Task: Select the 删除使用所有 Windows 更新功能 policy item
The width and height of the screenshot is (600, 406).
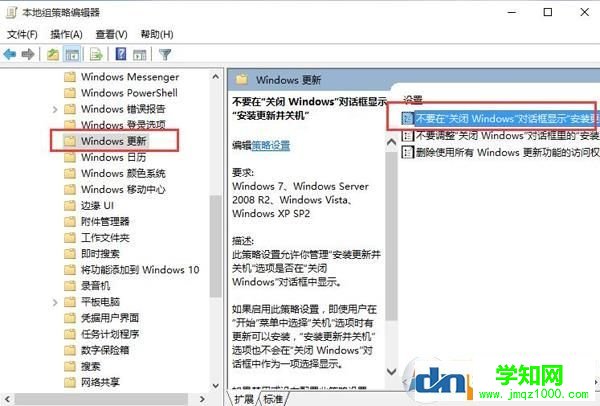Action: pyautogui.click(x=501, y=152)
